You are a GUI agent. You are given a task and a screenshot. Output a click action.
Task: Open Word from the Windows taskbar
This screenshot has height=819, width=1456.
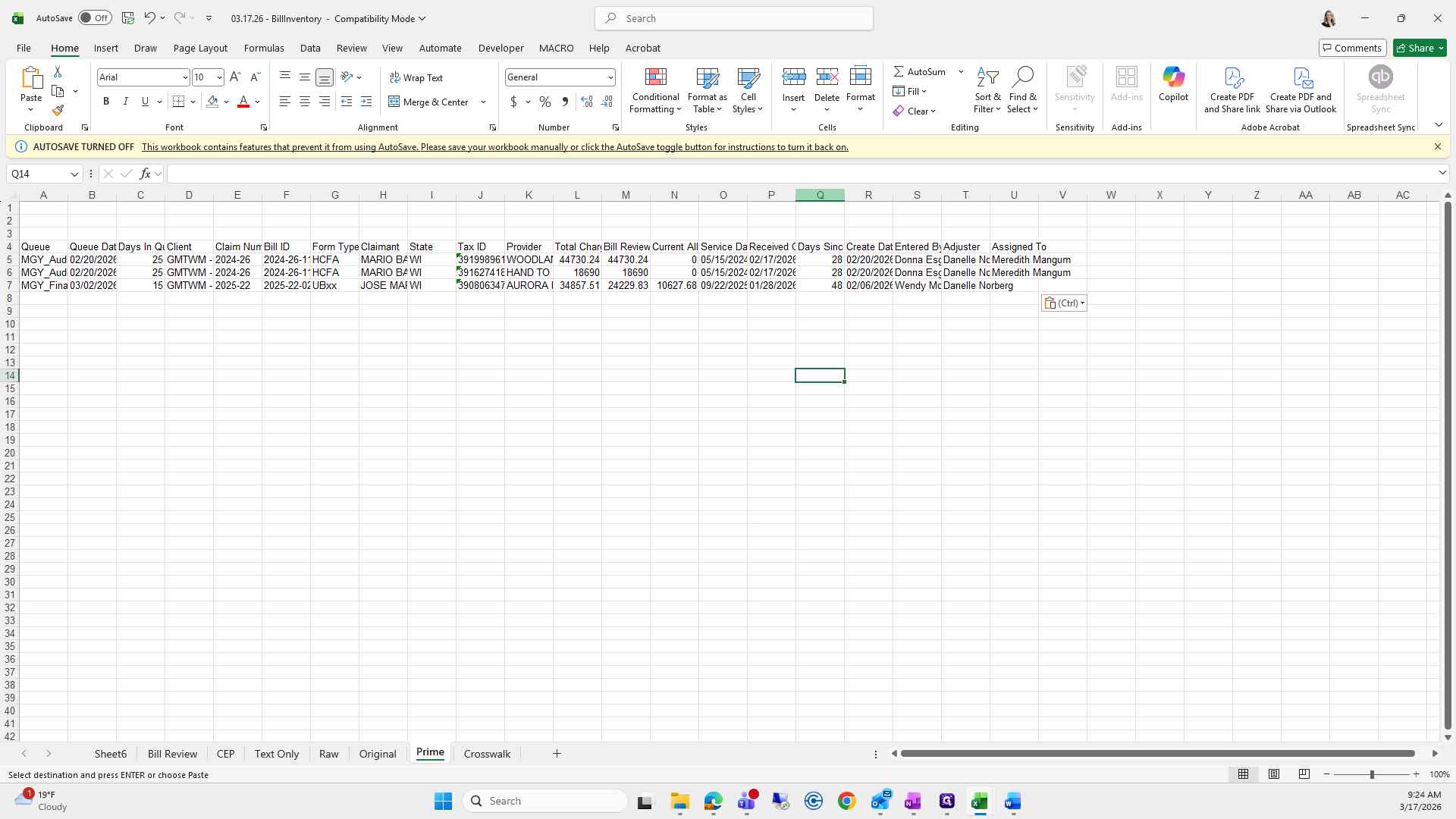click(x=1012, y=802)
